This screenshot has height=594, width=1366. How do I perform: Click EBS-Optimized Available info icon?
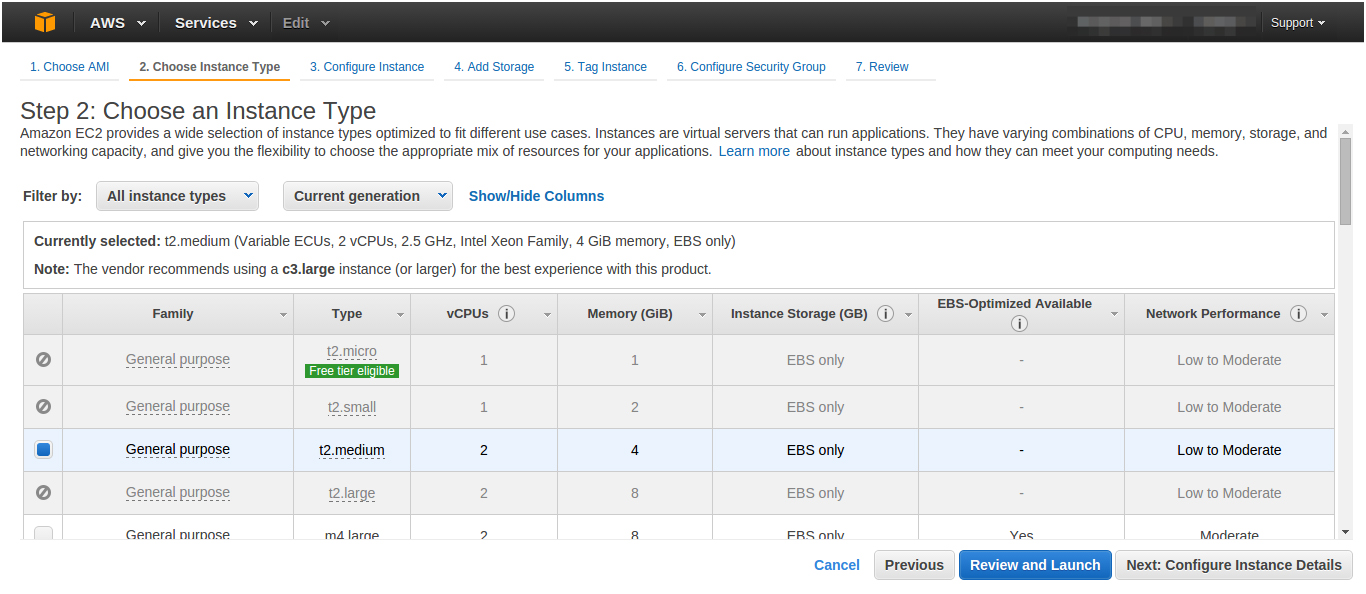(x=1019, y=324)
